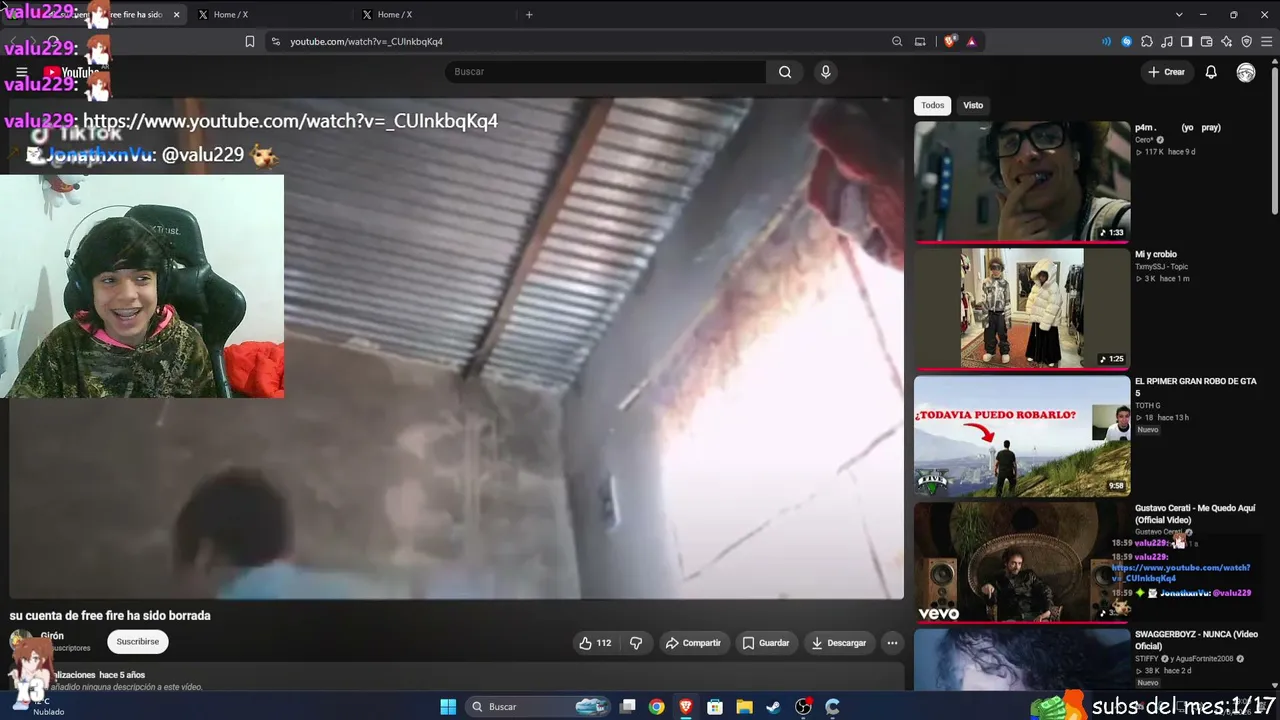Screen dimensions: 1280x720
Task: Click the address bar URL
Action: tap(366, 42)
